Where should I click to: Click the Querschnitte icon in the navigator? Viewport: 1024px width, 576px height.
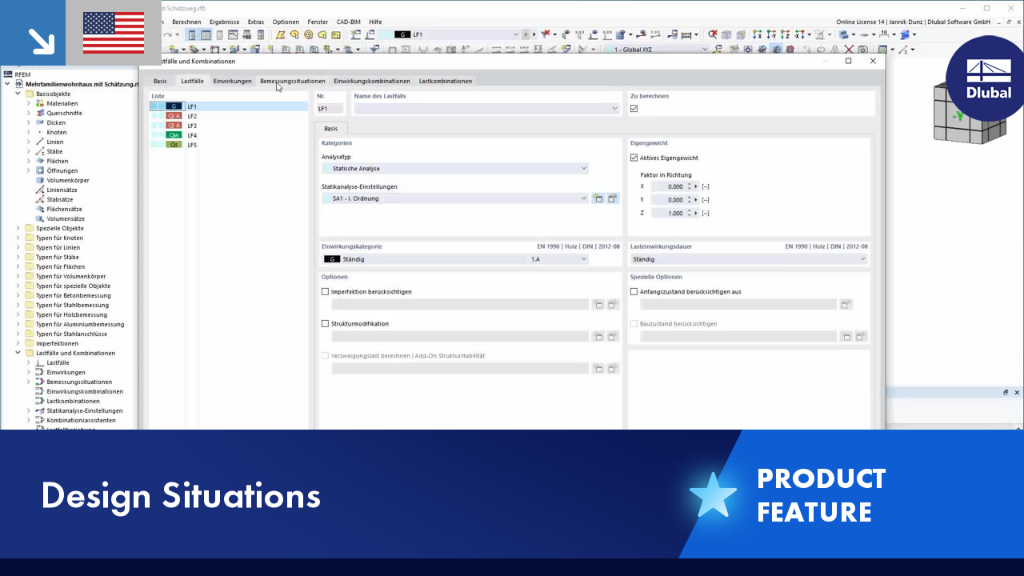(40, 113)
